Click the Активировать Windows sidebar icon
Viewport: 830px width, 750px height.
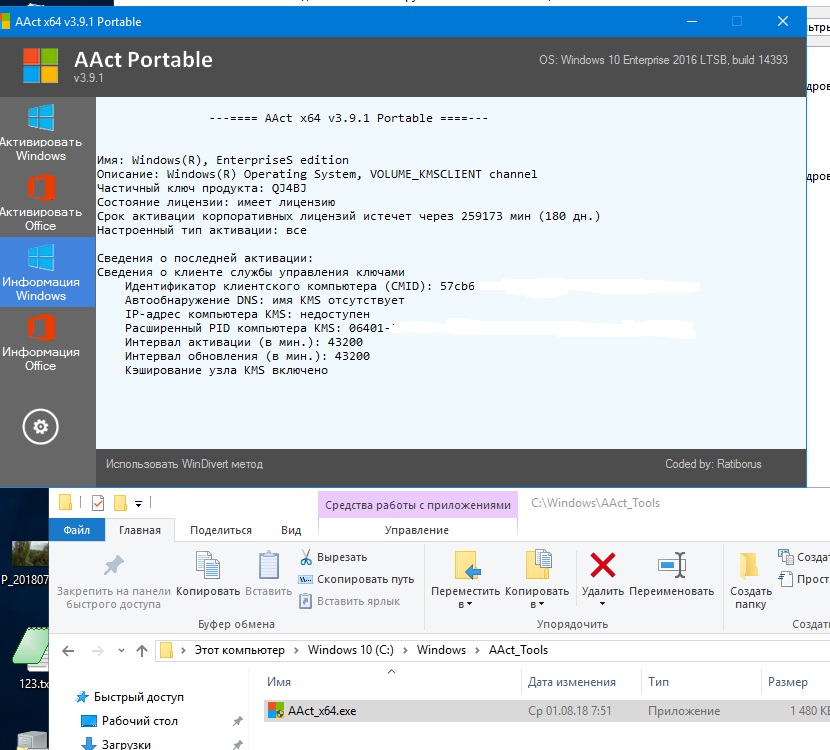click(41, 118)
